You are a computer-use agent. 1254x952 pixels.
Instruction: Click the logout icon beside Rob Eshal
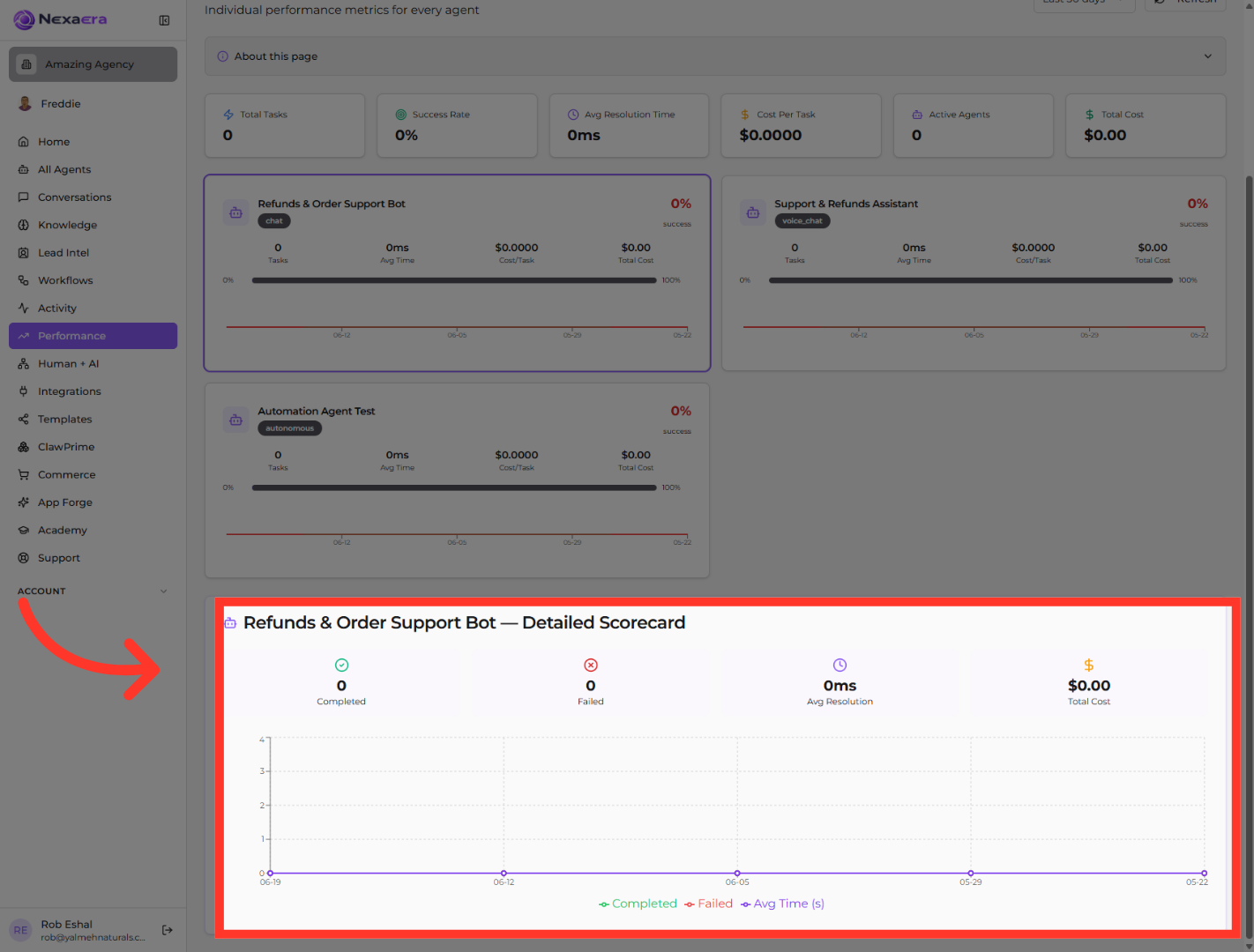click(x=168, y=930)
